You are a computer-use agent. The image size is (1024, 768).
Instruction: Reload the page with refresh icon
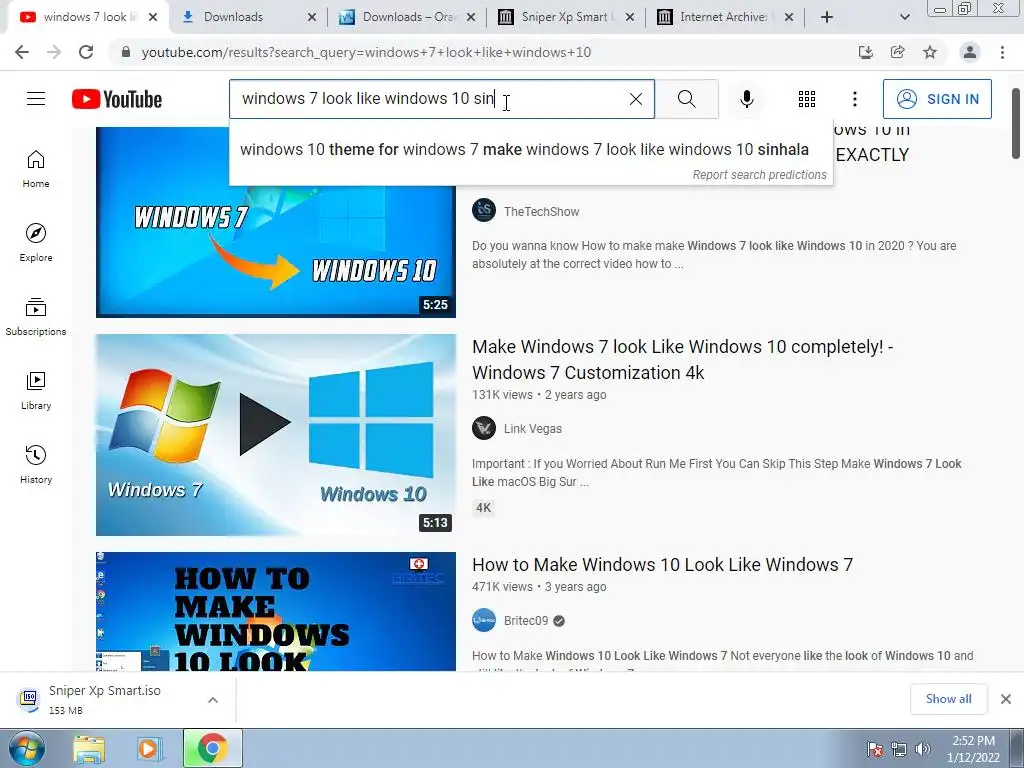[x=86, y=52]
